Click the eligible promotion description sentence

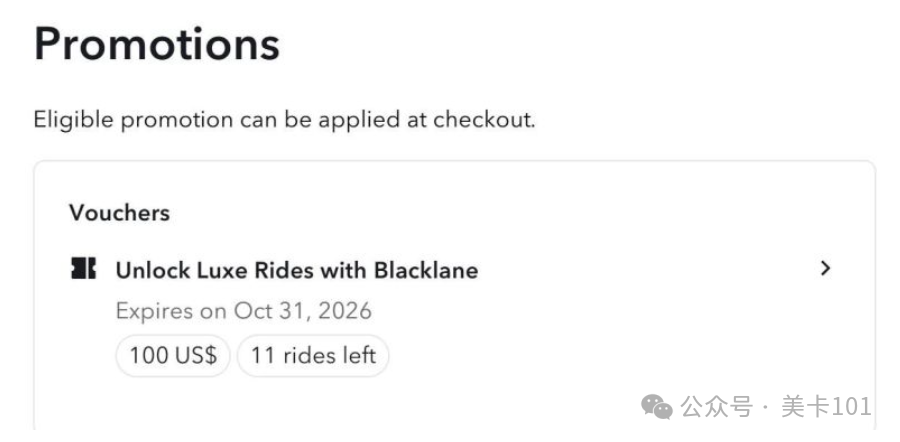coord(285,120)
